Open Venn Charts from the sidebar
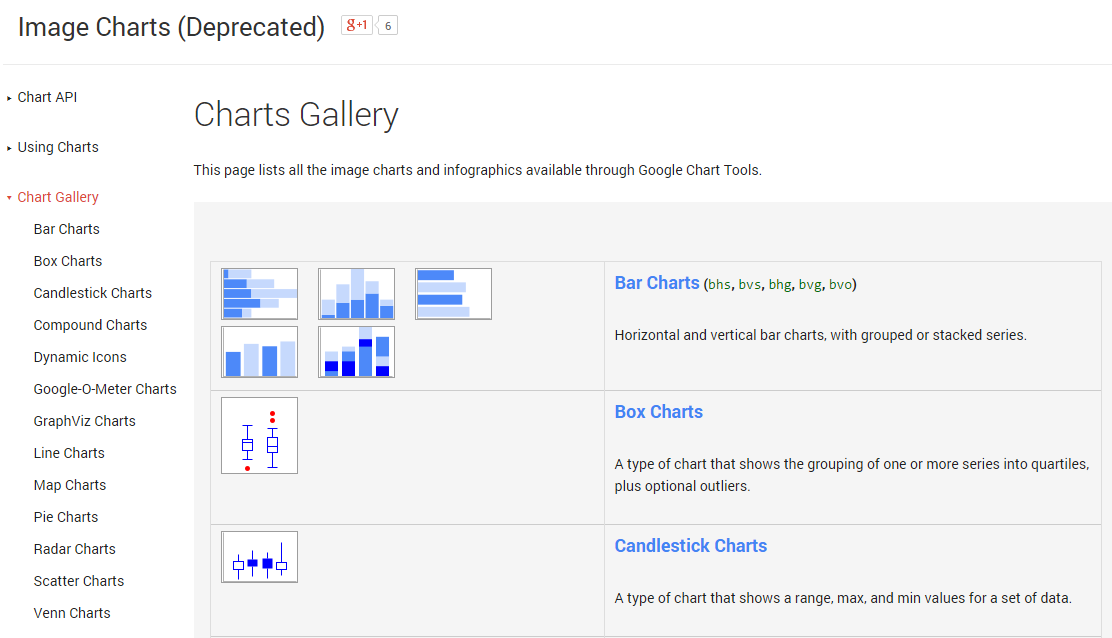The width and height of the screenshot is (1112, 638). tap(72, 613)
